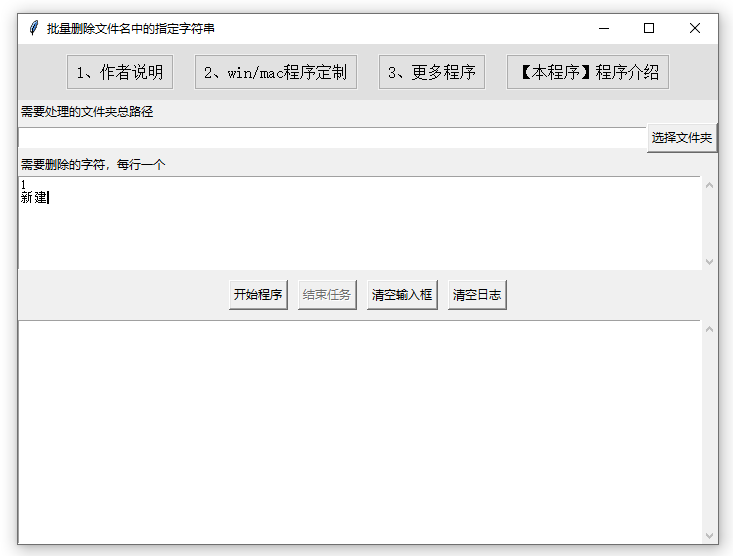Screen dimensions: 733x556
Task: Click 【本程序】程序介绍 button
Action: pyautogui.click(x=588, y=72)
